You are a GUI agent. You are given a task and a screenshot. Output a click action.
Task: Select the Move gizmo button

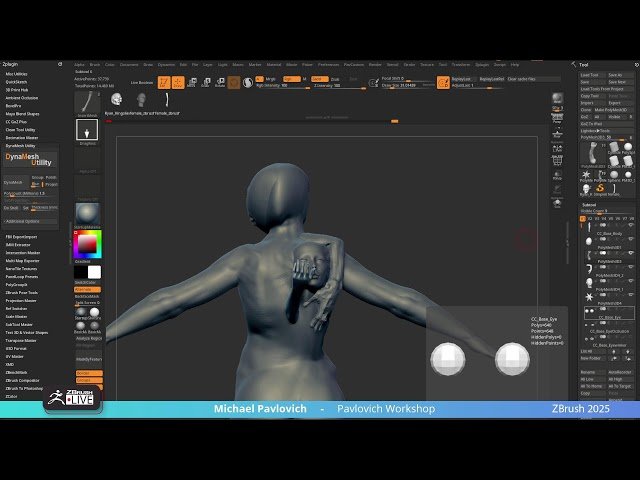[191, 82]
